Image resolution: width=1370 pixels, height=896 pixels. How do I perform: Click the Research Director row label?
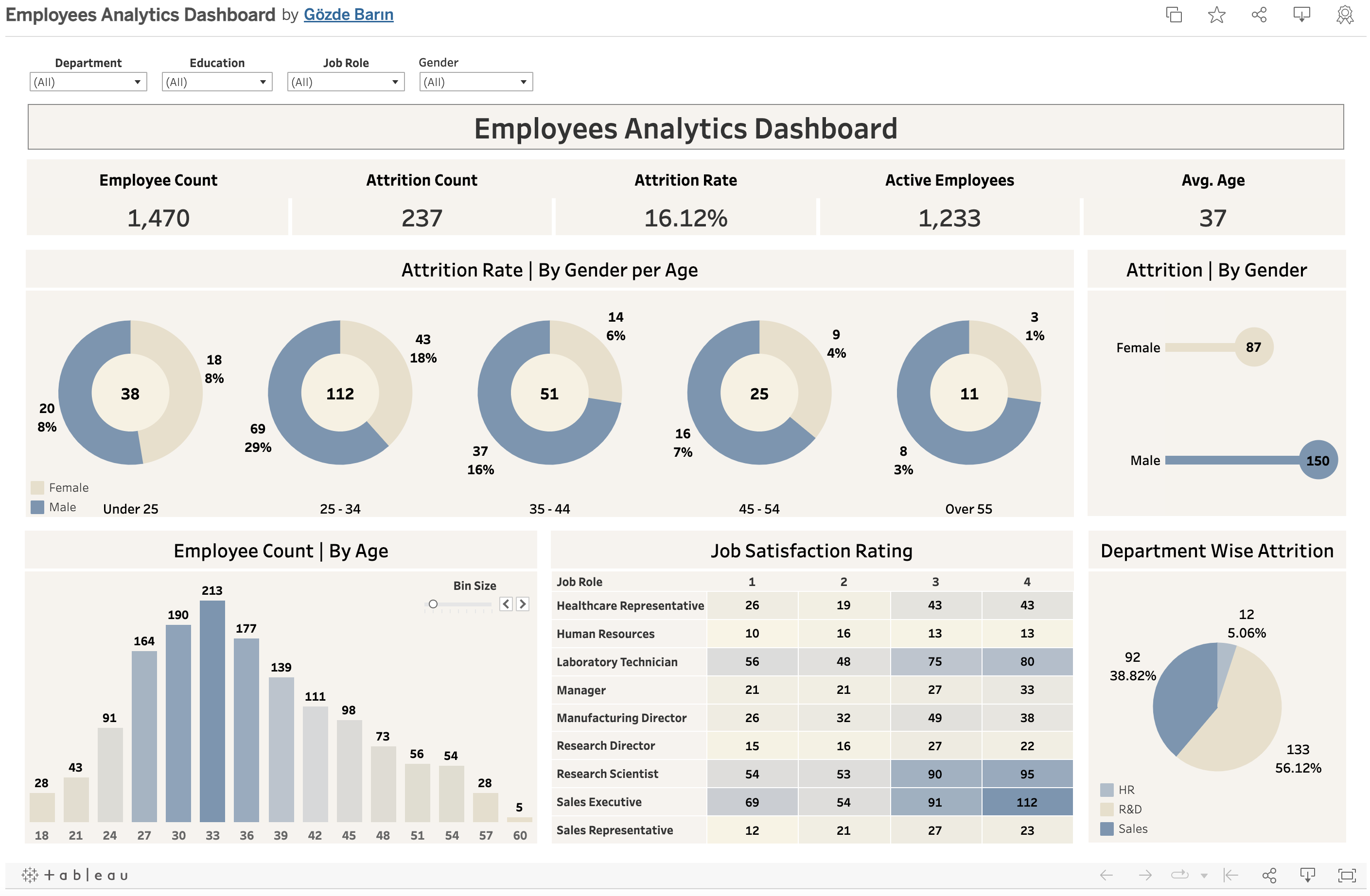[x=606, y=745]
